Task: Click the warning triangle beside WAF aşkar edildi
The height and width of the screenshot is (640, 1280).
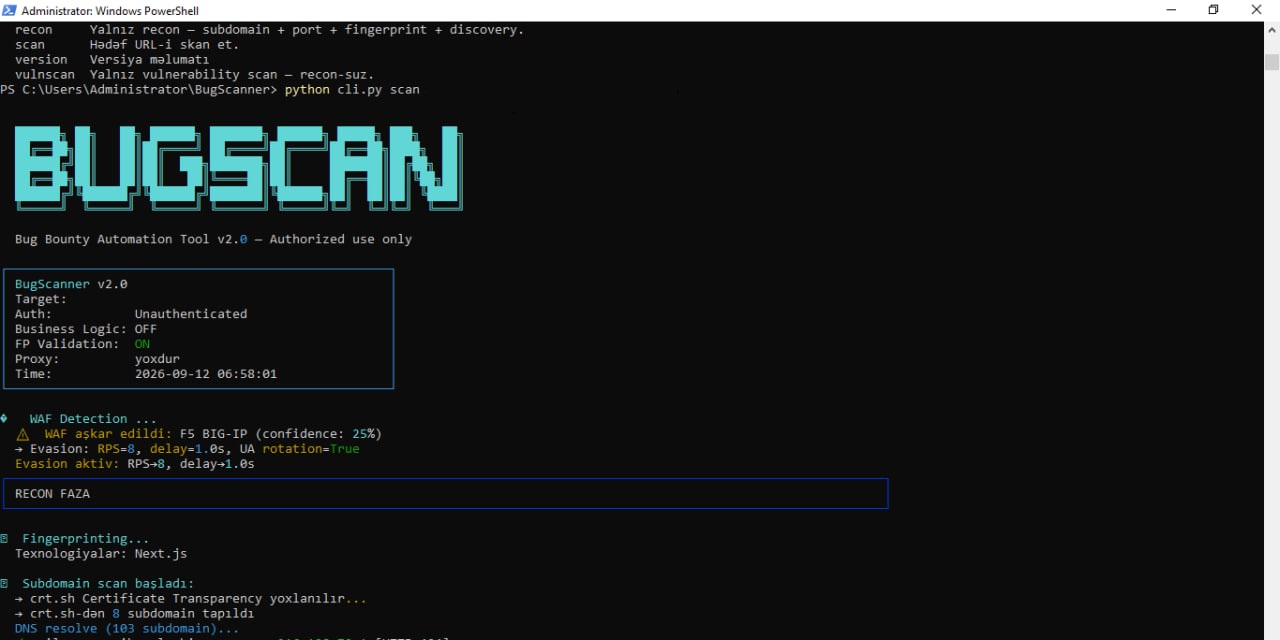Action: 22,434
